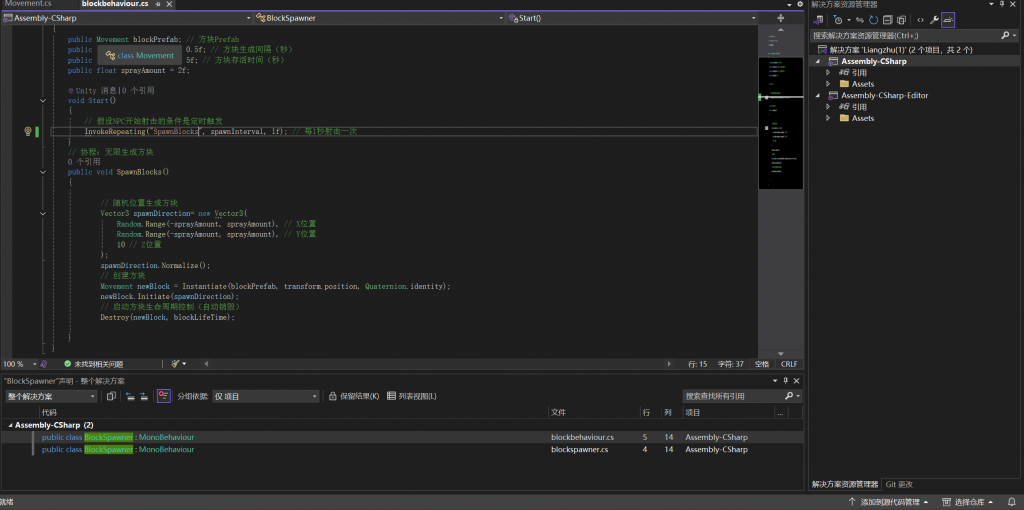Collapse the Assembly-CSharp project node
Viewport: 1024px width, 510px height.
(818, 61)
